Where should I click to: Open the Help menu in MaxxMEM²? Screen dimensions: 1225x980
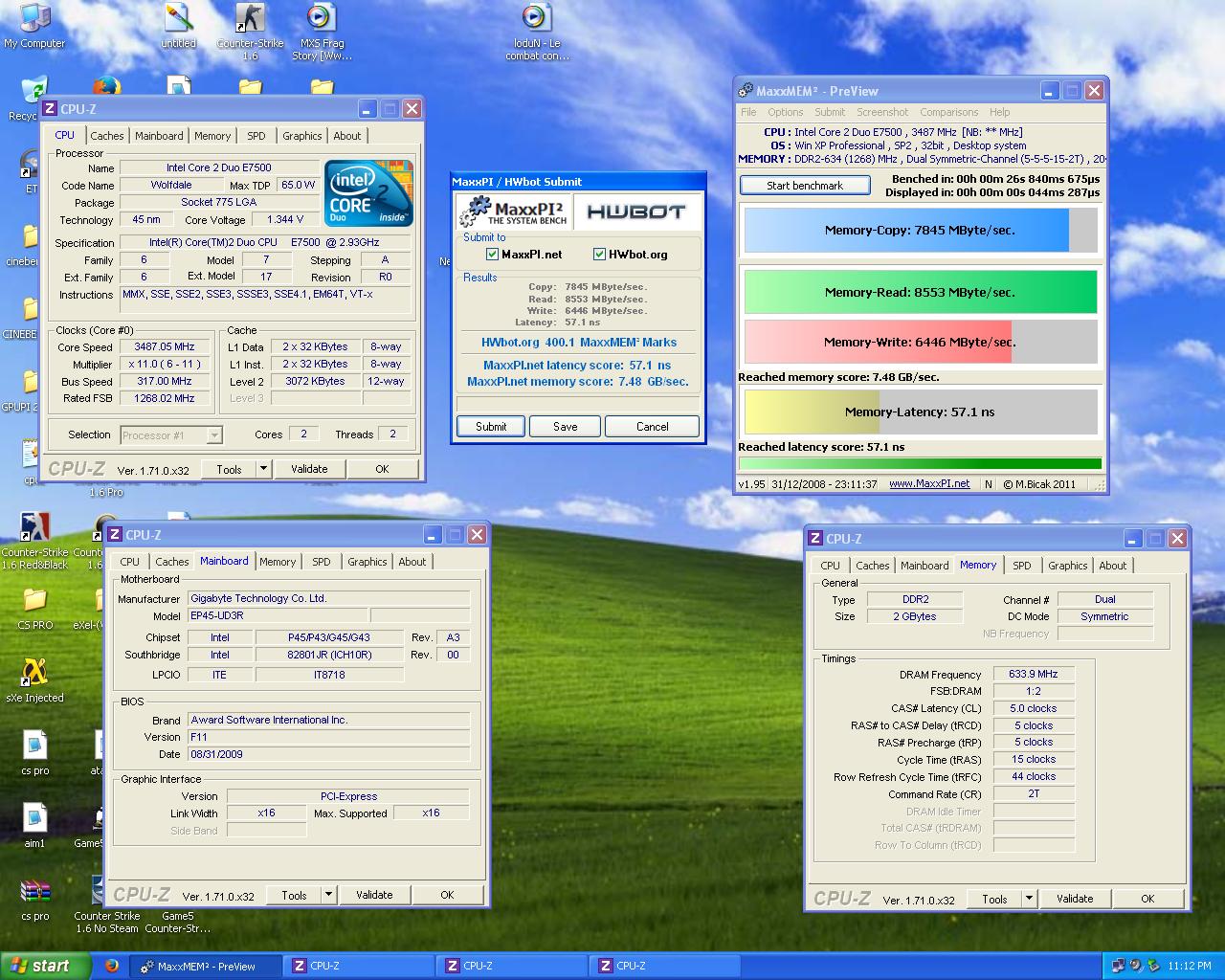click(x=999, y=112)
